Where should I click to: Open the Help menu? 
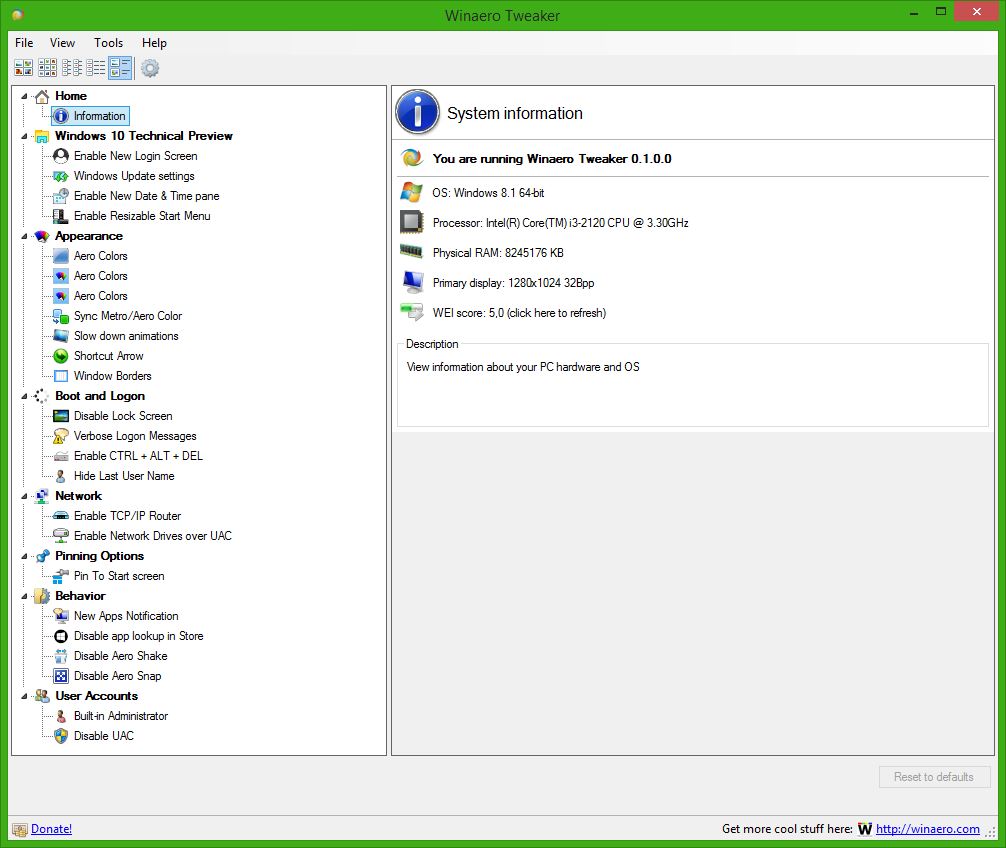(154, 43)
